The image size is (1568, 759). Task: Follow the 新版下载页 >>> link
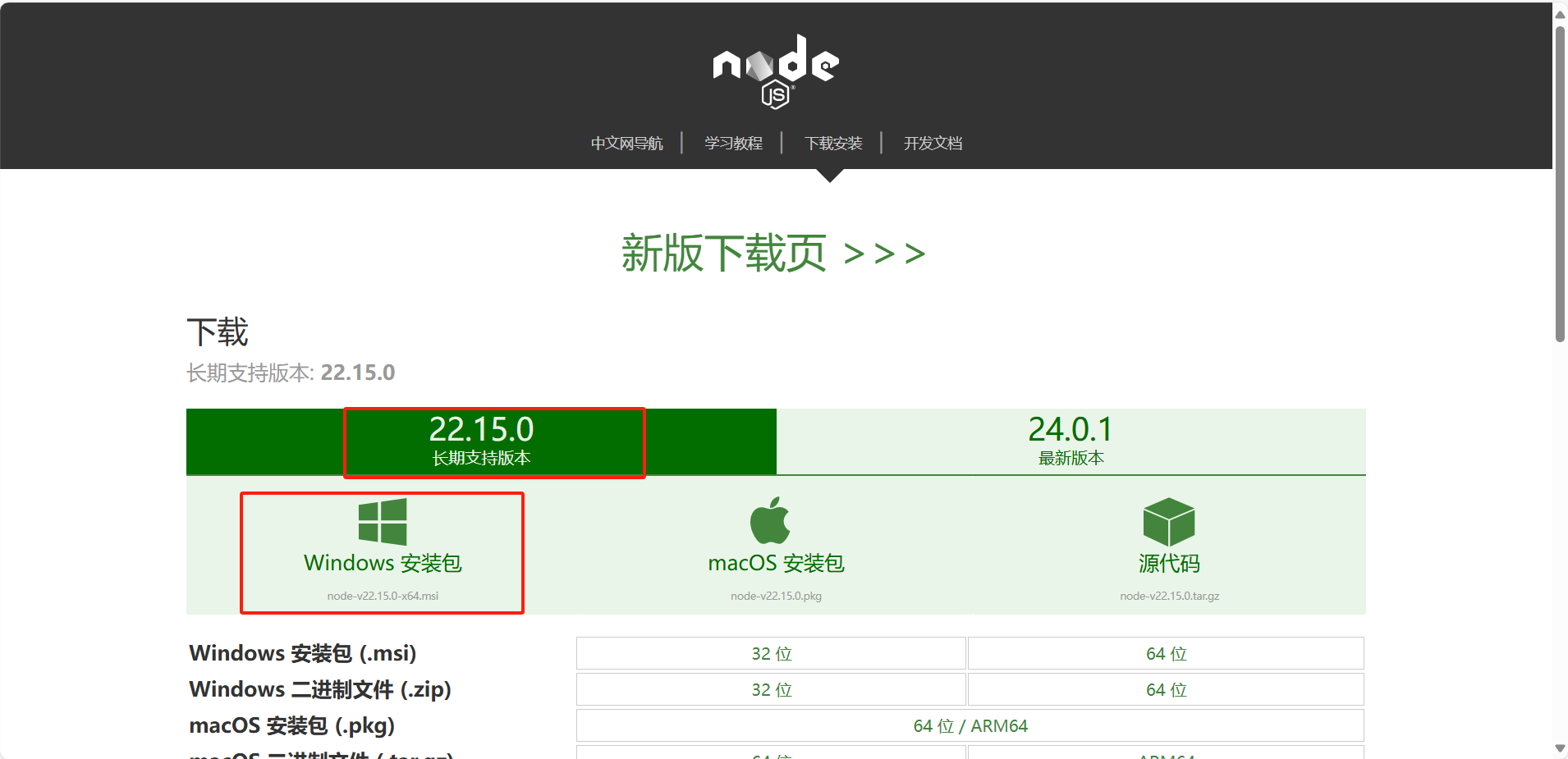click(773, 253)
